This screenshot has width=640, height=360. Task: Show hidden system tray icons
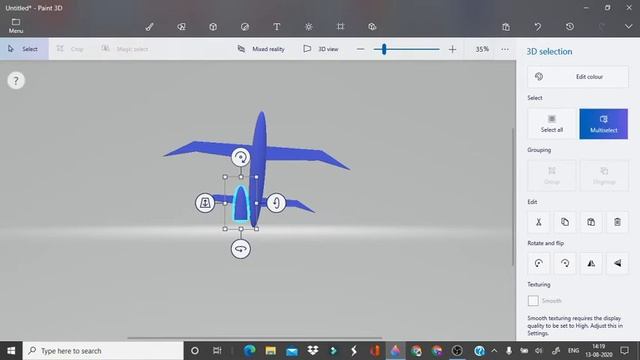(494, 351)
